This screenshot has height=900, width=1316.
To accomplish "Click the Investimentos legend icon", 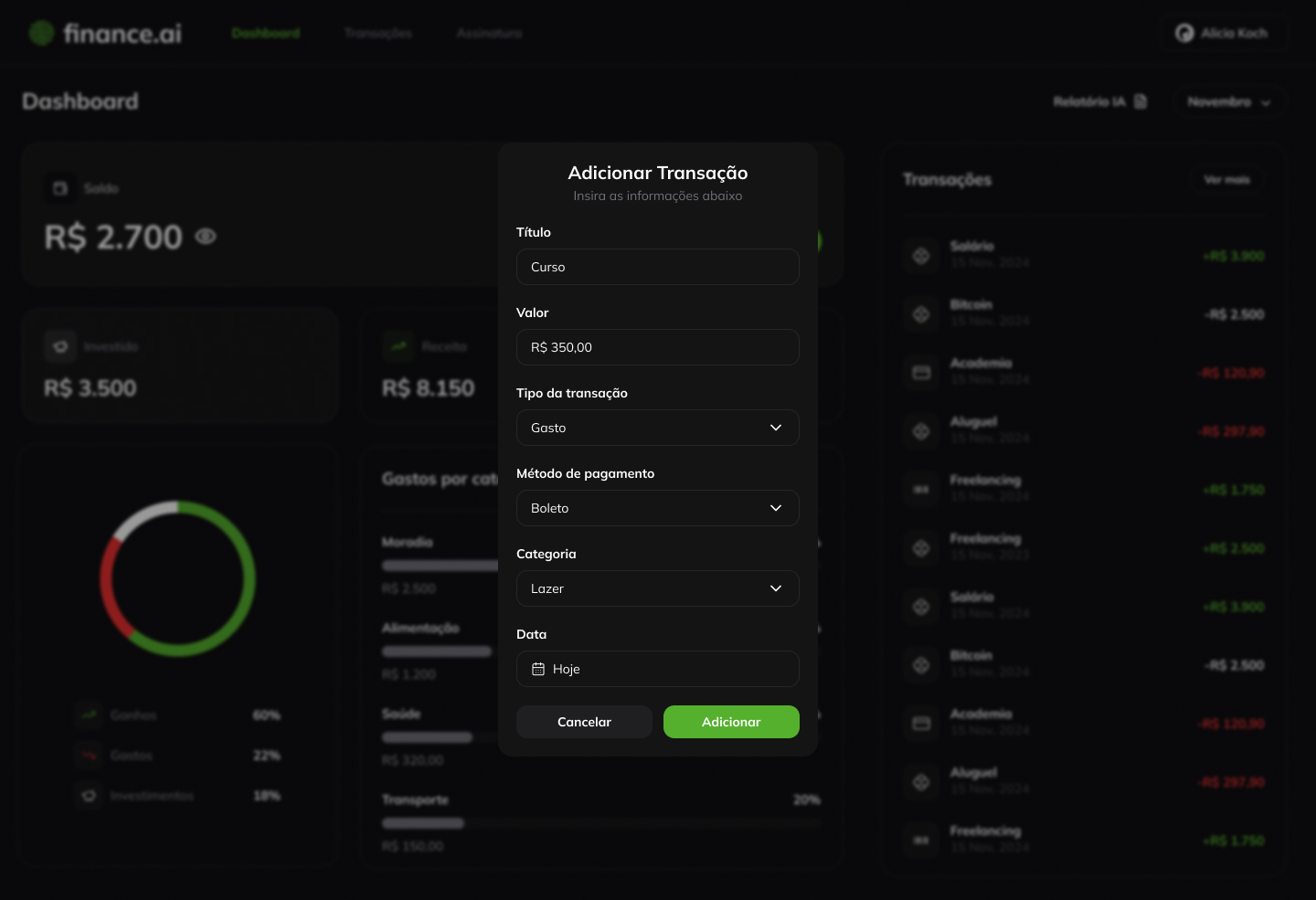I will pos(89,796).
